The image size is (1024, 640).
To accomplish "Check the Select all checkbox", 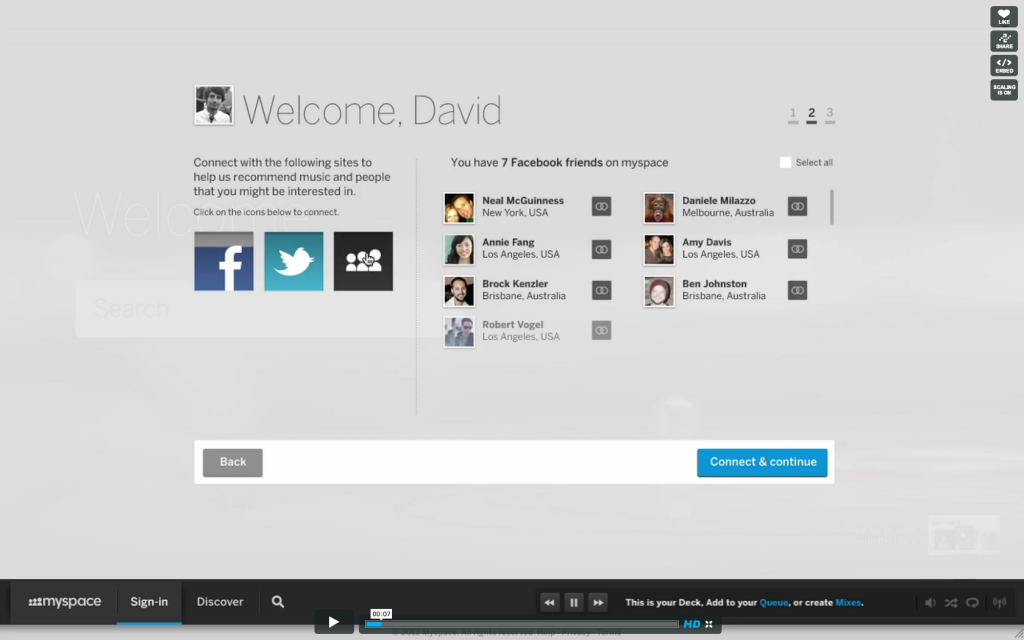I will tap(786, 163).
